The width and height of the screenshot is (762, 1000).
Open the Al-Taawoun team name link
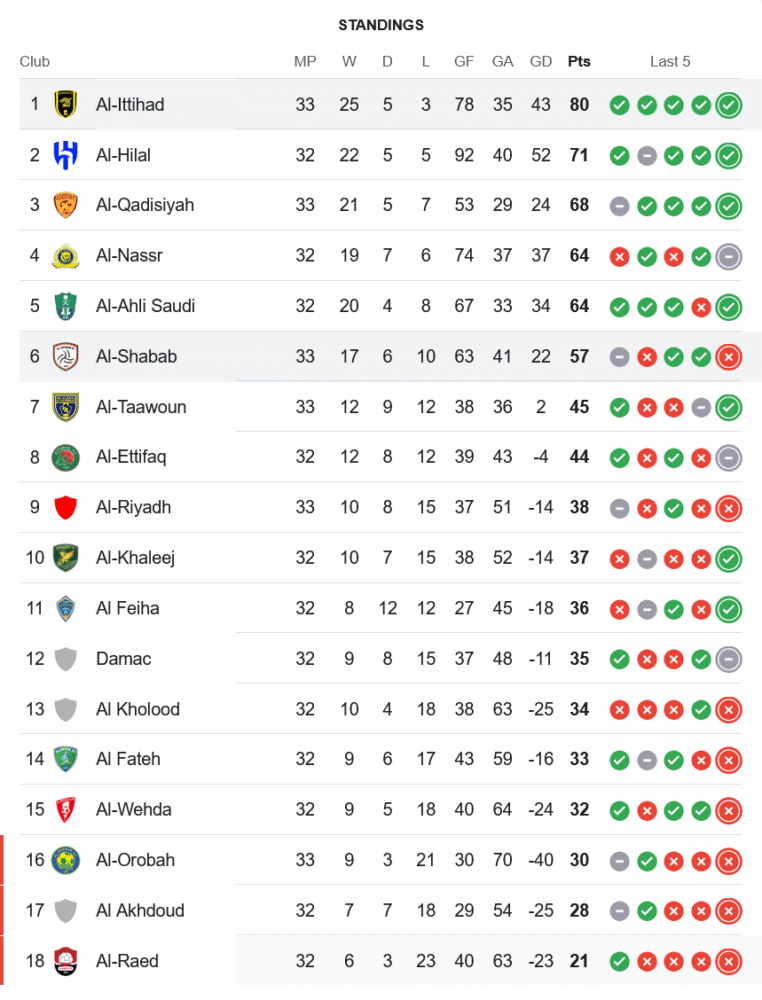pyautogui.click(x=141, y=407)
